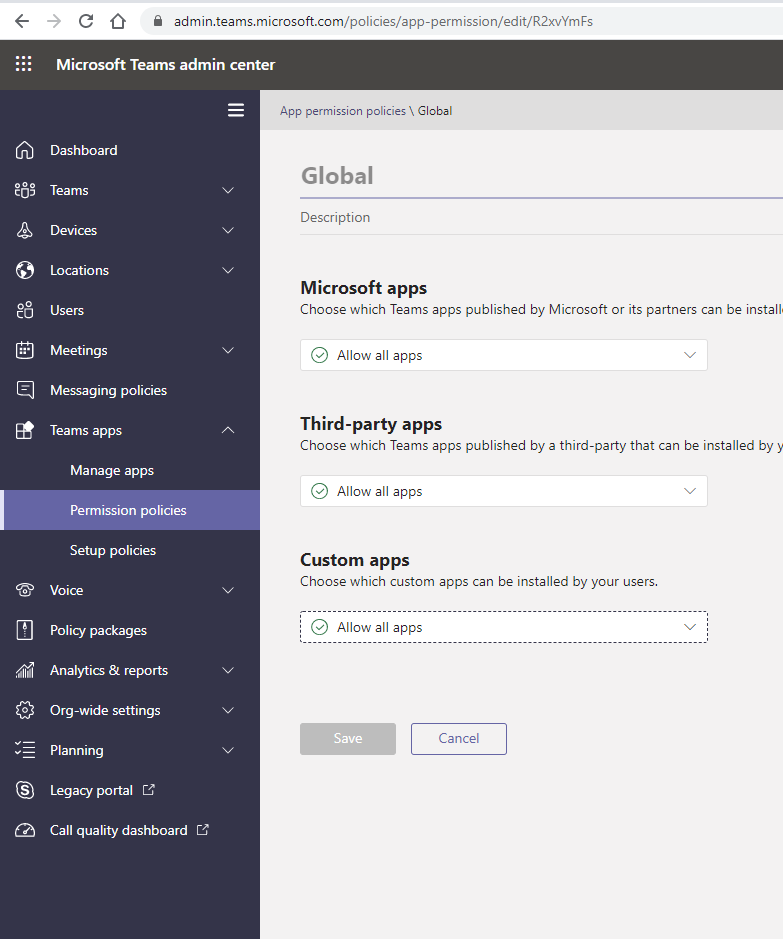
Task: Click the Analytics & reports chart icon
Action: pyautogui.click(x=25, y=670)
